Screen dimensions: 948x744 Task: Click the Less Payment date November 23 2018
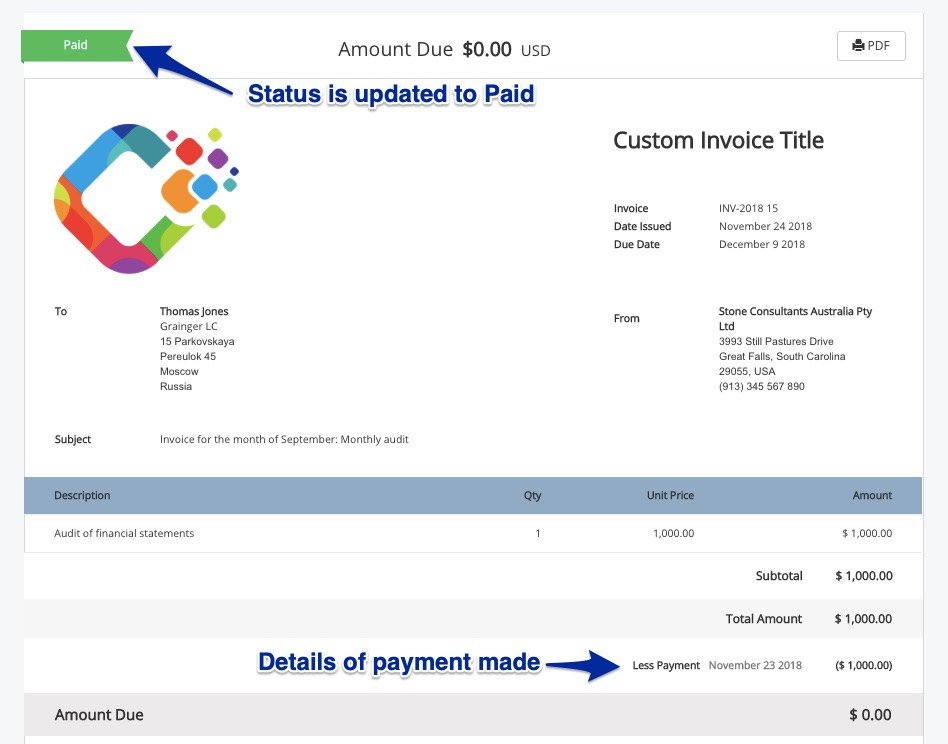755,665
